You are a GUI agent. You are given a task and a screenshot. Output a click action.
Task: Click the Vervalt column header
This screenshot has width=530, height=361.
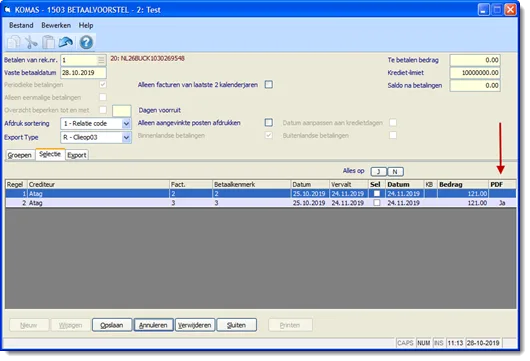coord(348,185)
